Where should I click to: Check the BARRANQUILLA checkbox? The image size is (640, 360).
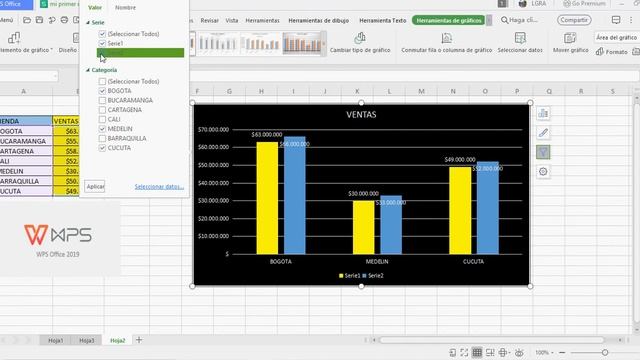(102, 138)
